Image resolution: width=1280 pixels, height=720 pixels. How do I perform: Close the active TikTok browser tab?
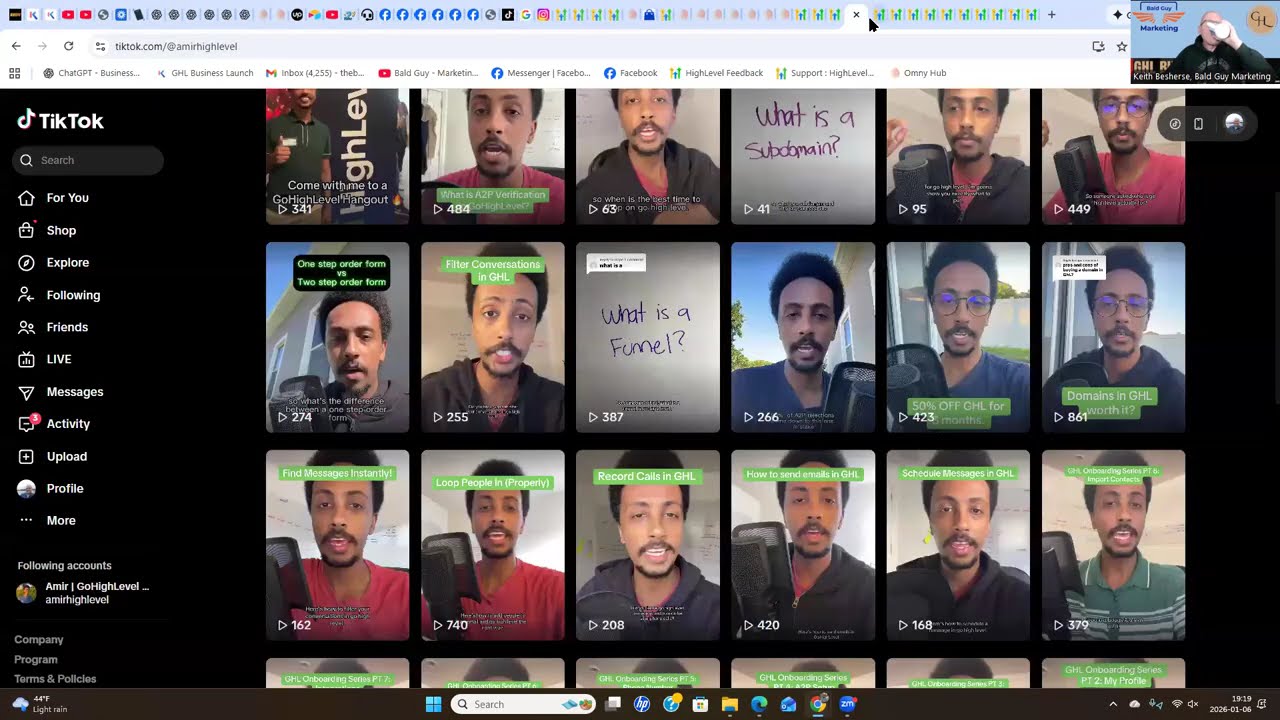856,15
